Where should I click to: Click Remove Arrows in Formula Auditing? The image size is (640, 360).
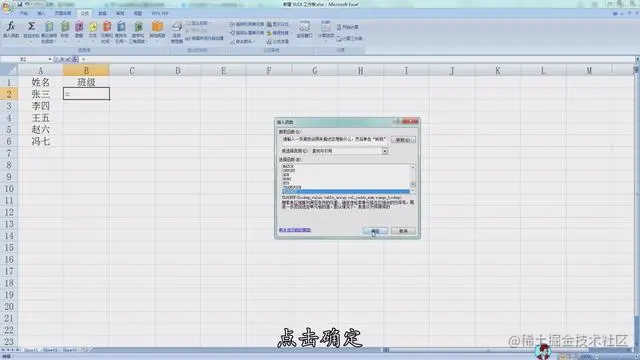(x=242, y=41)
